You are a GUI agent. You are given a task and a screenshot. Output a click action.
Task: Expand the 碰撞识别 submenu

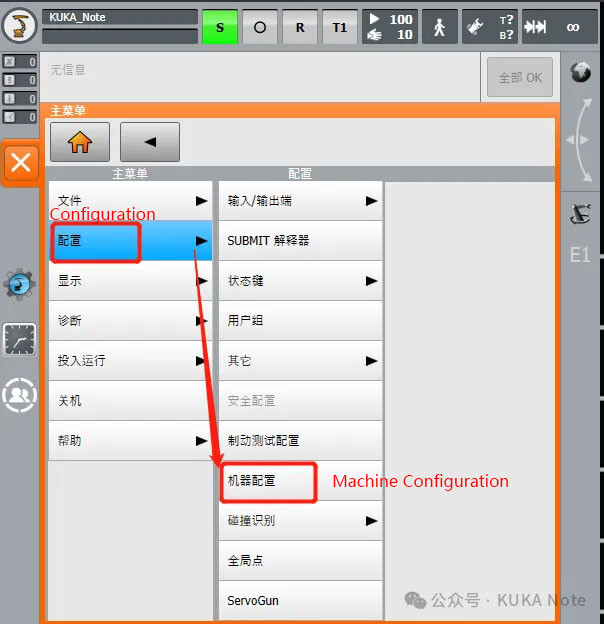tap(301, 521)
